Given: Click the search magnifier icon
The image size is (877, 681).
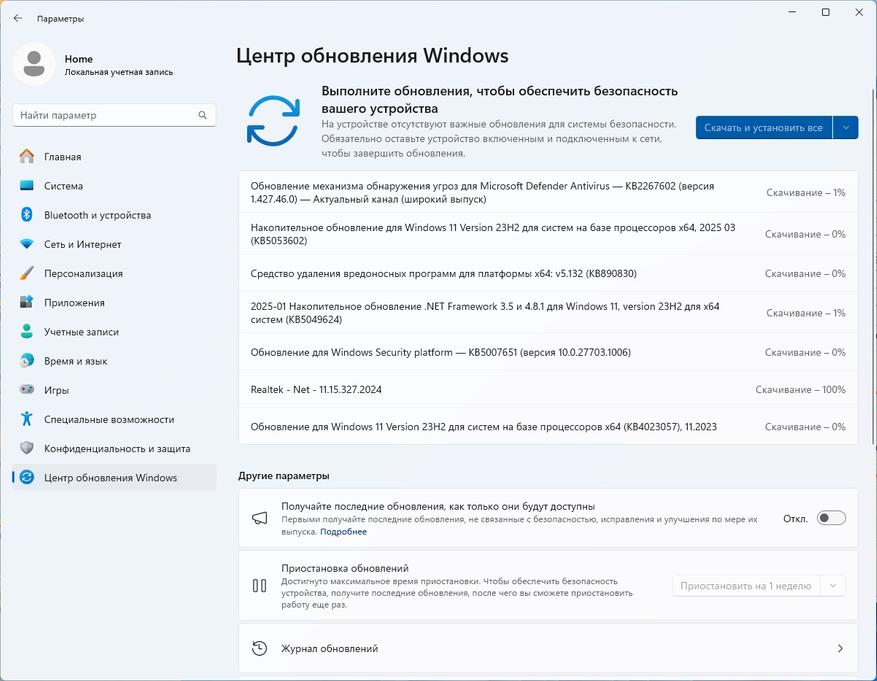Looking at the screenshot, I should click(202, 115).
